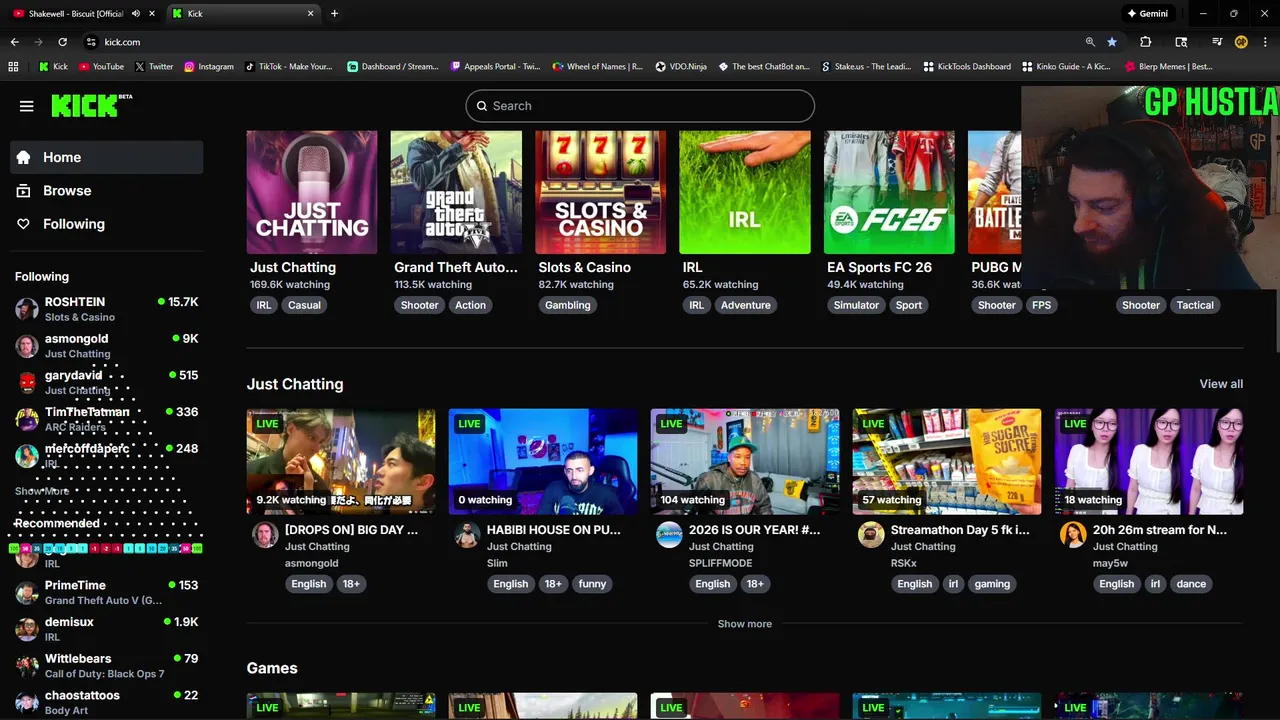Open a new browser tab
Image resolution: width=1280 pixels, height=720 pixels.
click(x=334, y=13)
